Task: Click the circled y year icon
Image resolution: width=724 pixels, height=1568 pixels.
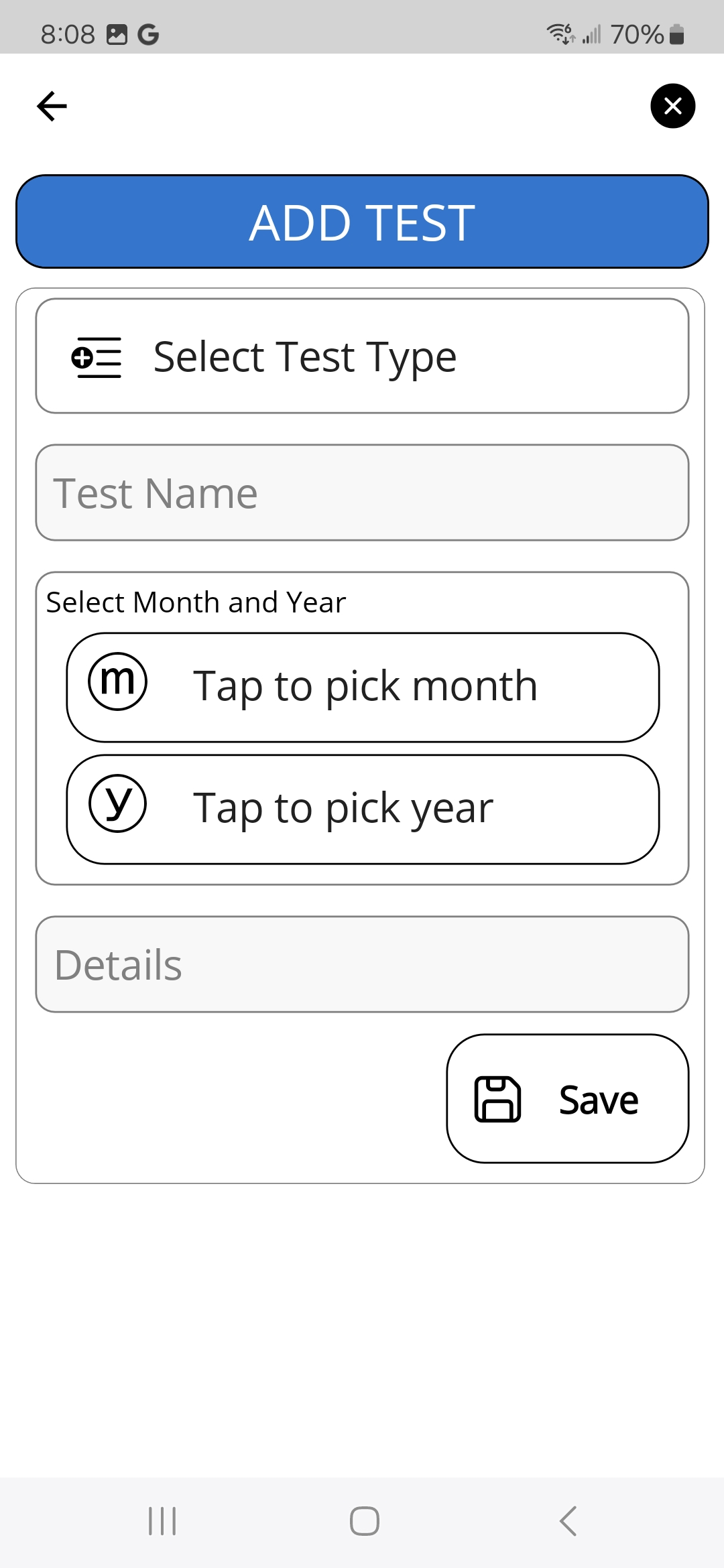Action: click(x=118, y=803)
